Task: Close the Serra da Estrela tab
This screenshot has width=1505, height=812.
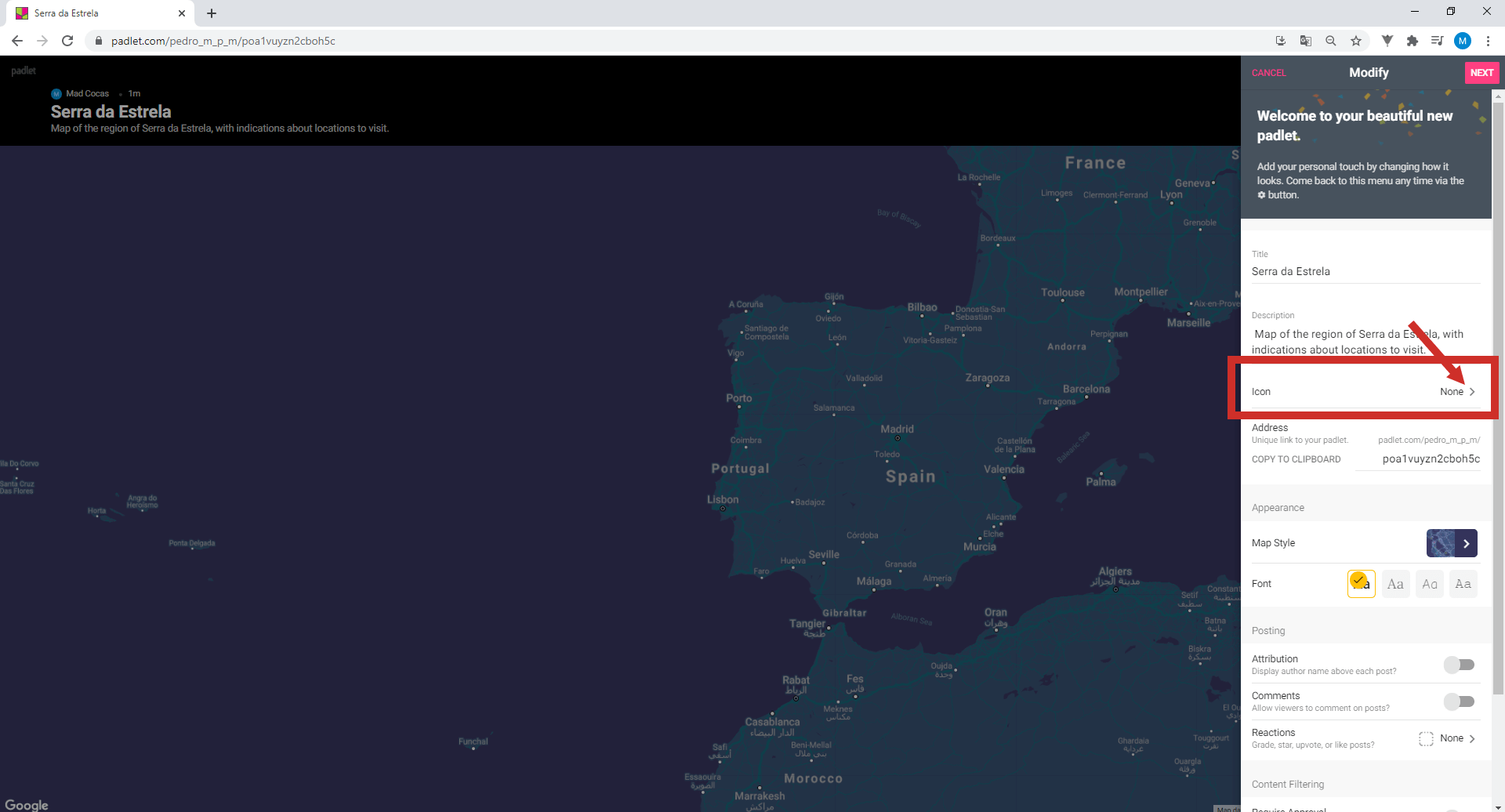Action: click(x=182, y=13)
